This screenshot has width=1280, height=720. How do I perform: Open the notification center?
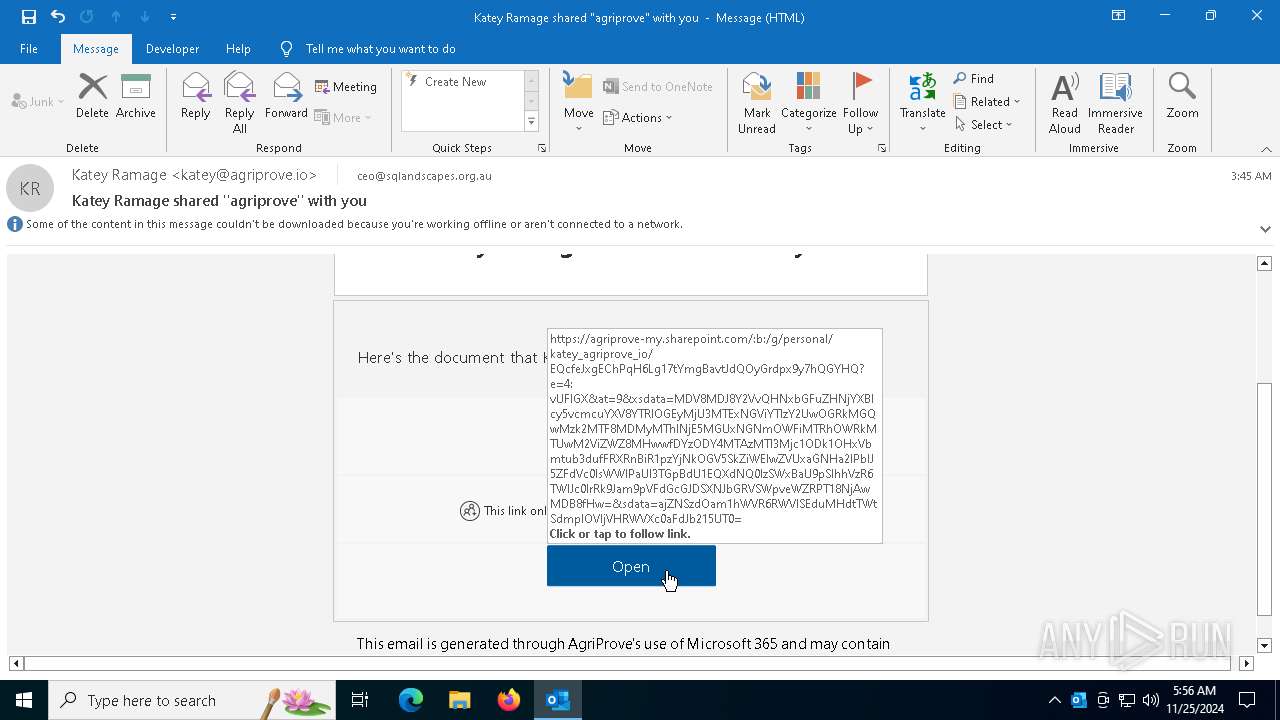tap(1247, 700)
